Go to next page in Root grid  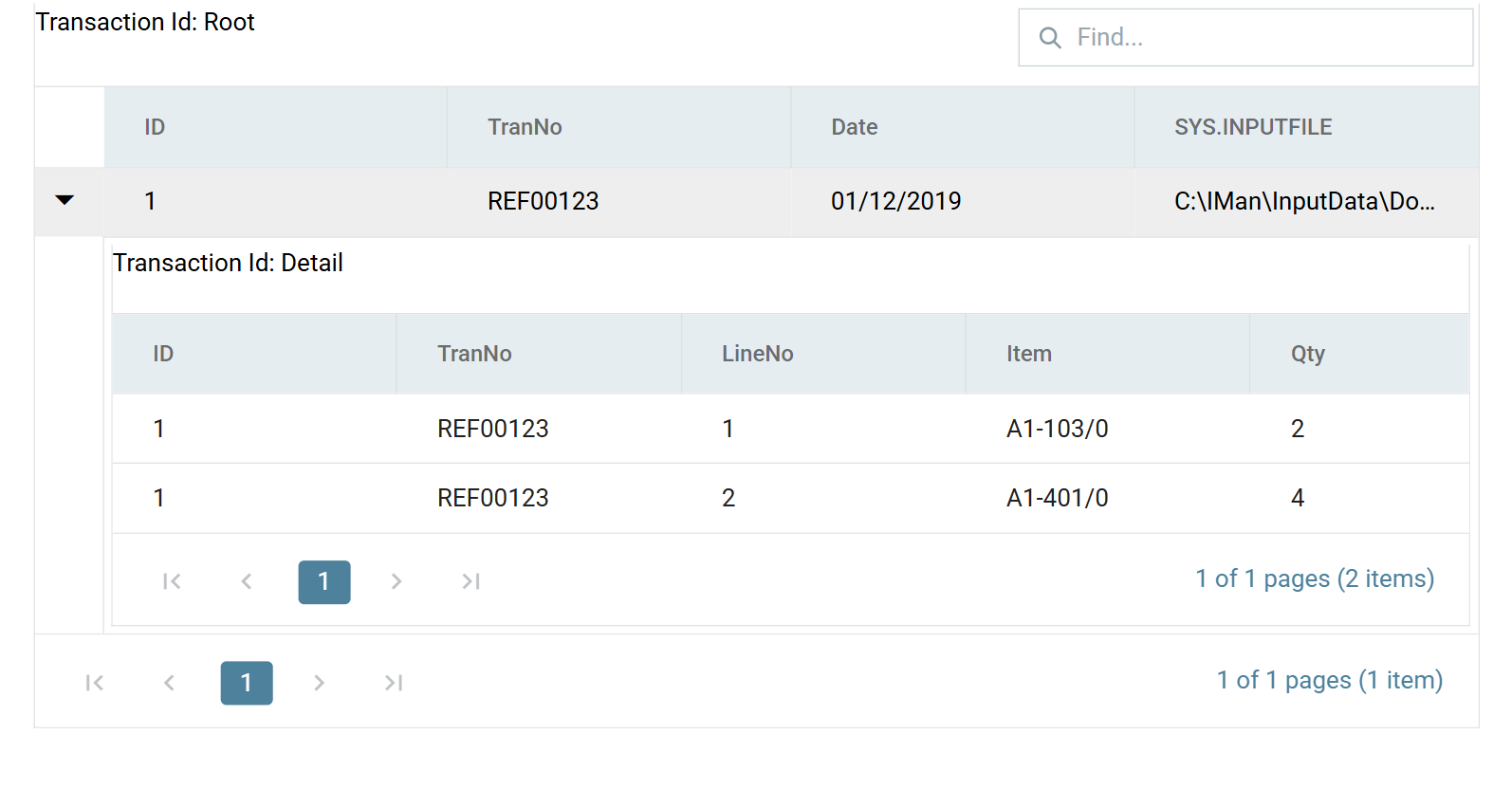point(319,683)
